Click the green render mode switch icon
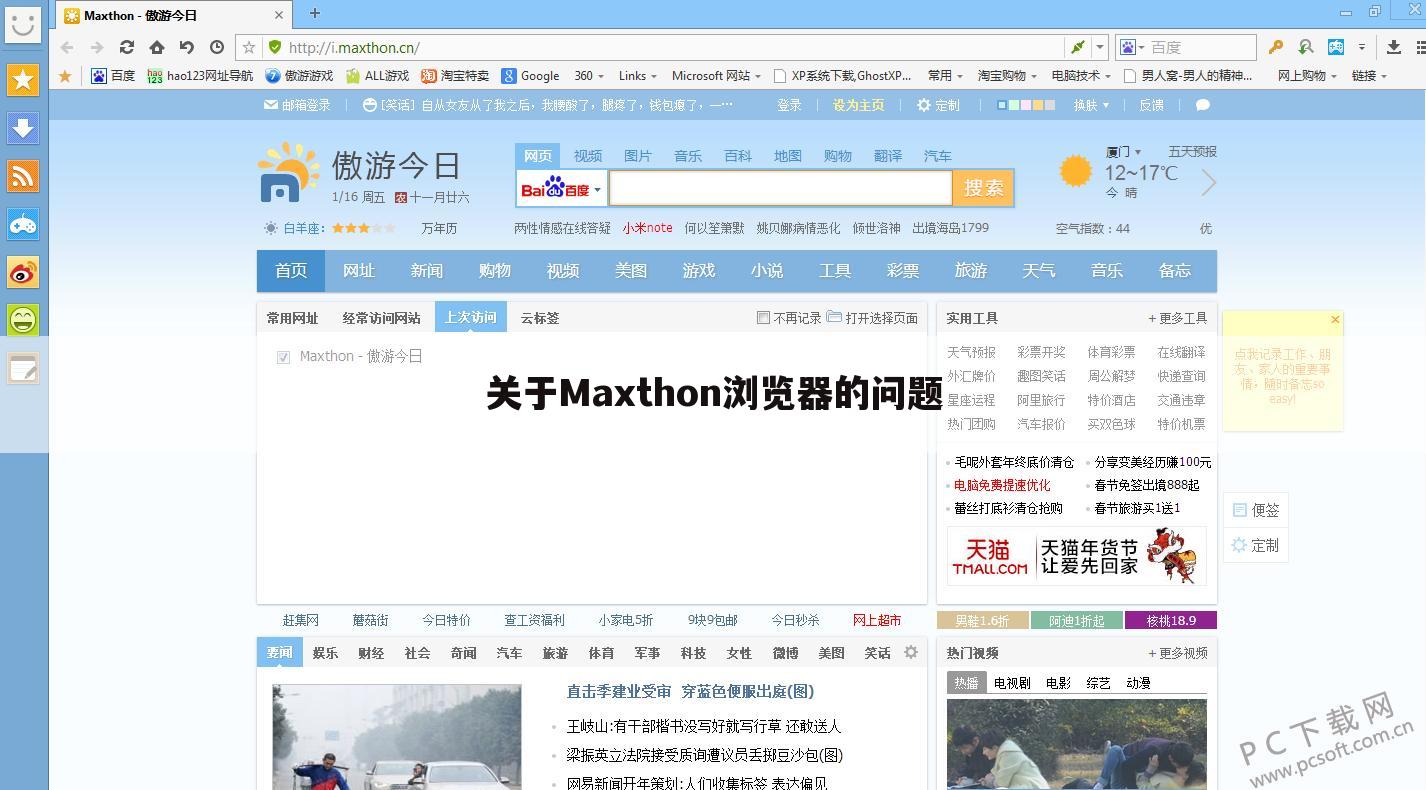 1078,47
